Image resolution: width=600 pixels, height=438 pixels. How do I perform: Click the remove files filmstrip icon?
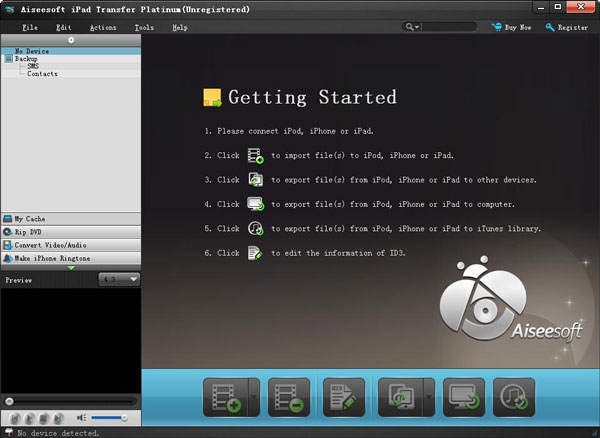283,397
